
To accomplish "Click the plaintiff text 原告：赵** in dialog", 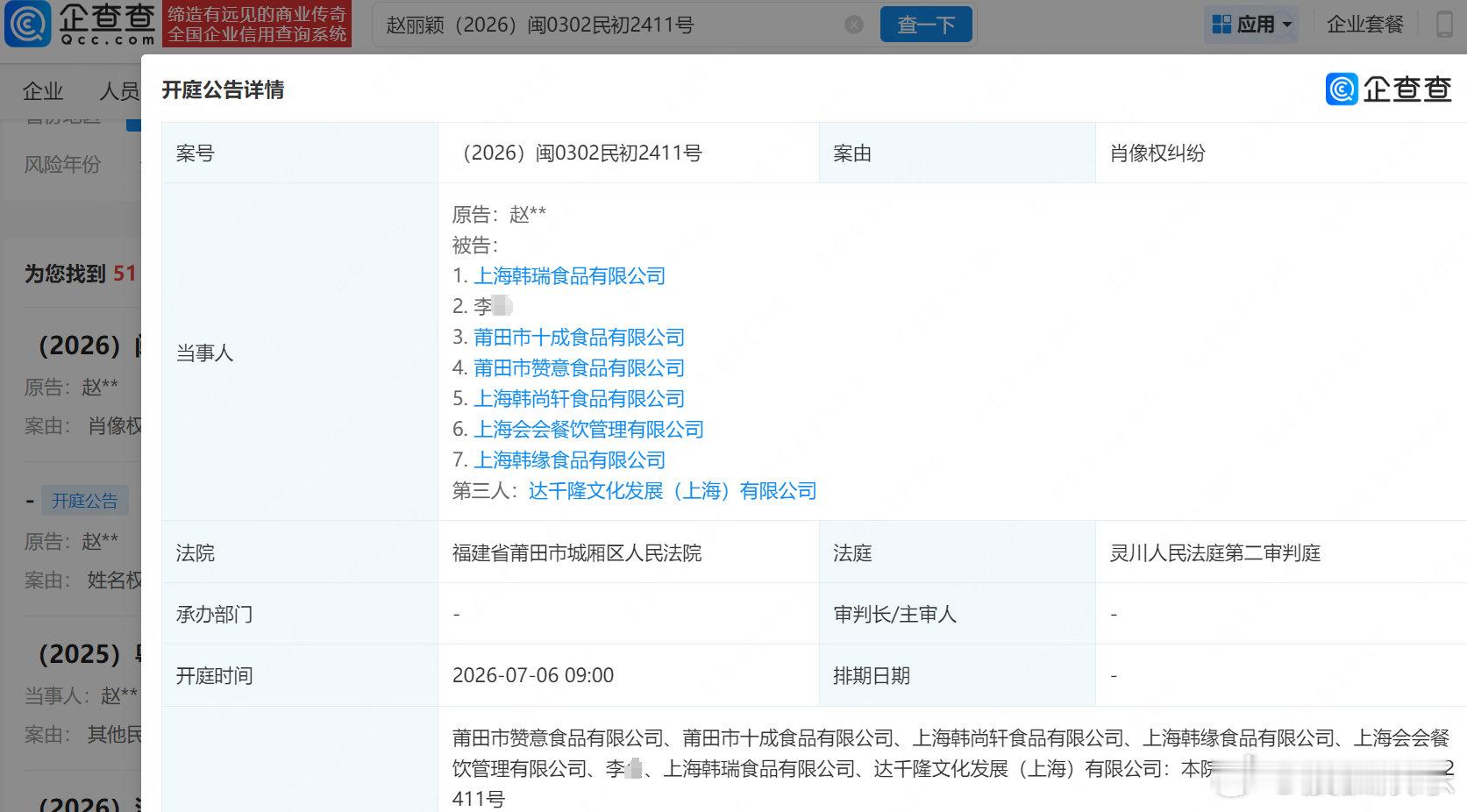I will 499,215.
